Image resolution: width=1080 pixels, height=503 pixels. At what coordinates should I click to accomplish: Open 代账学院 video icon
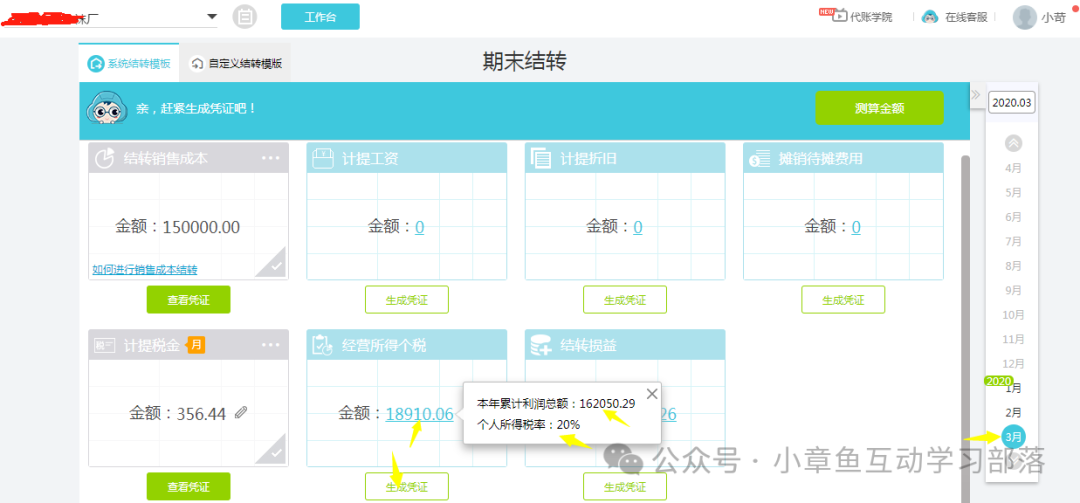[840, 17]
